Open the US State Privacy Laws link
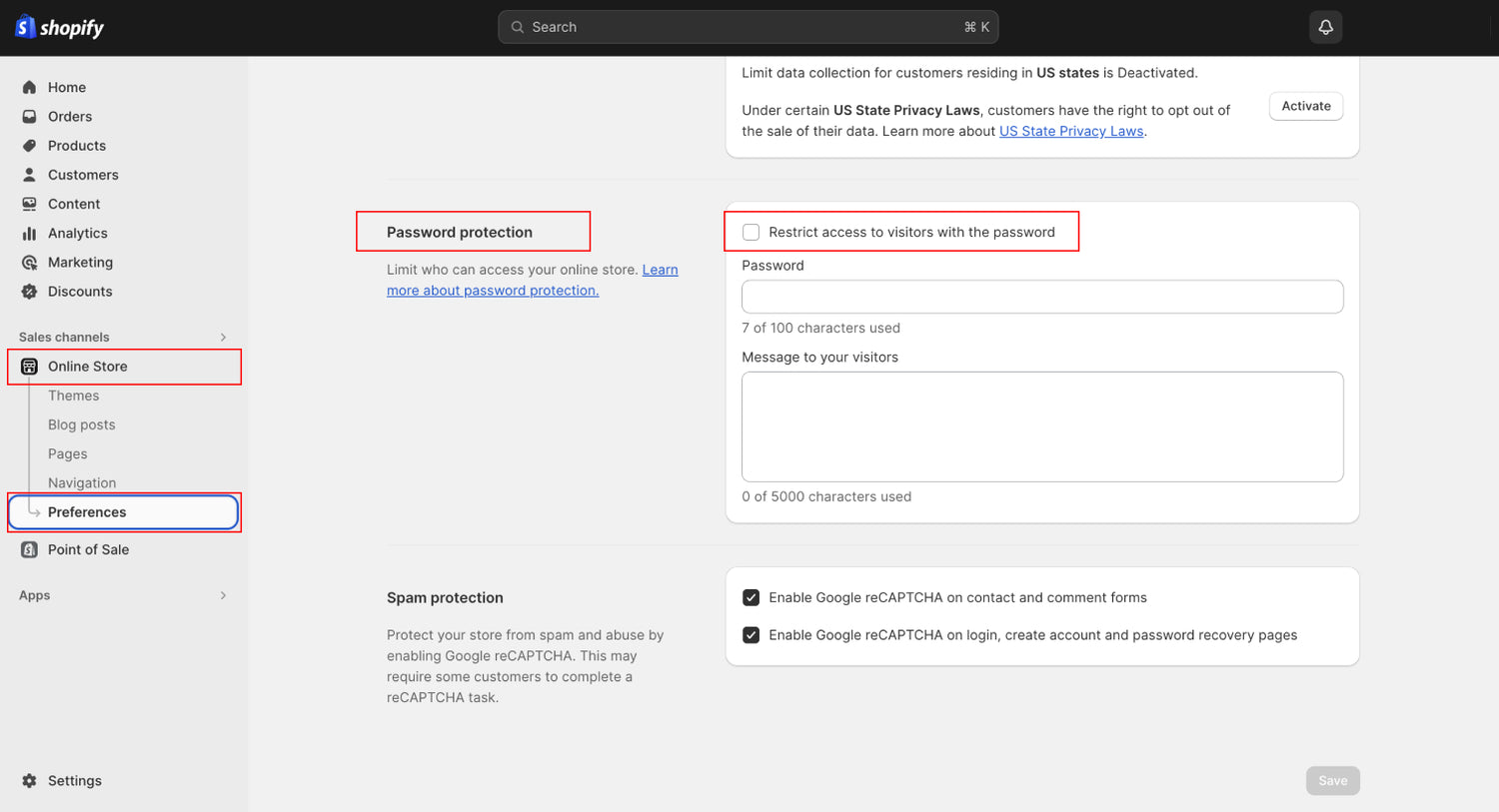 tap(1070, 132)
